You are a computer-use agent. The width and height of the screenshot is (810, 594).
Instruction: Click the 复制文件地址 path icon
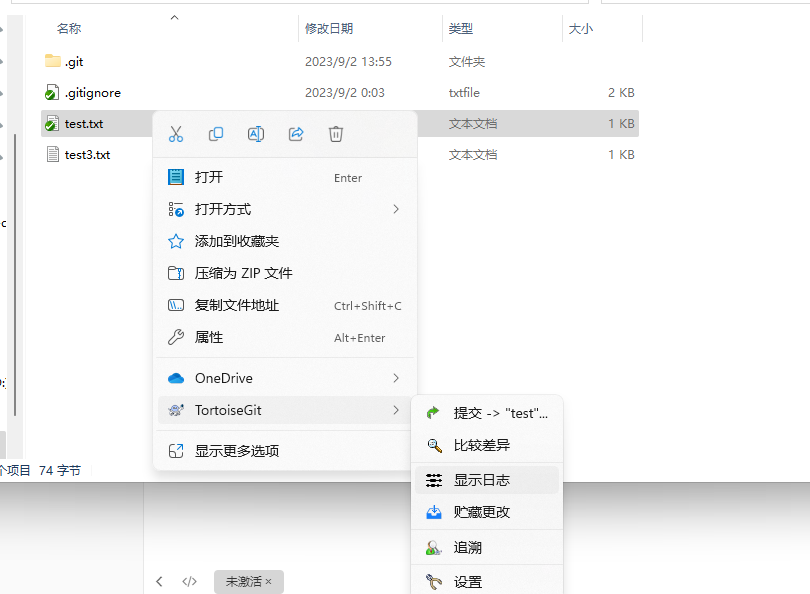coord(176,305)
